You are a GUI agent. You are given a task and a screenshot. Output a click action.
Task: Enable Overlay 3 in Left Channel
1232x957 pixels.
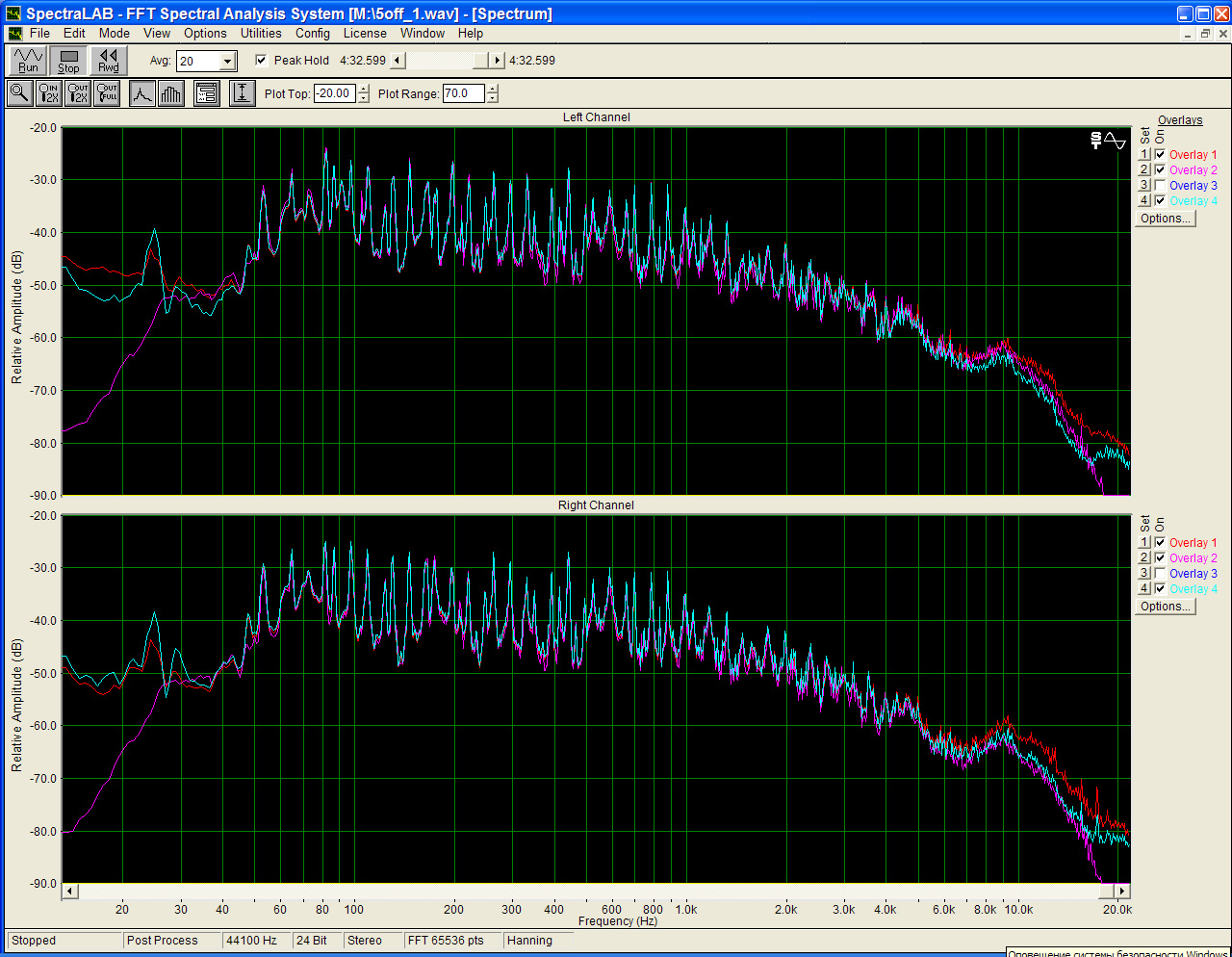point(1160,186)
